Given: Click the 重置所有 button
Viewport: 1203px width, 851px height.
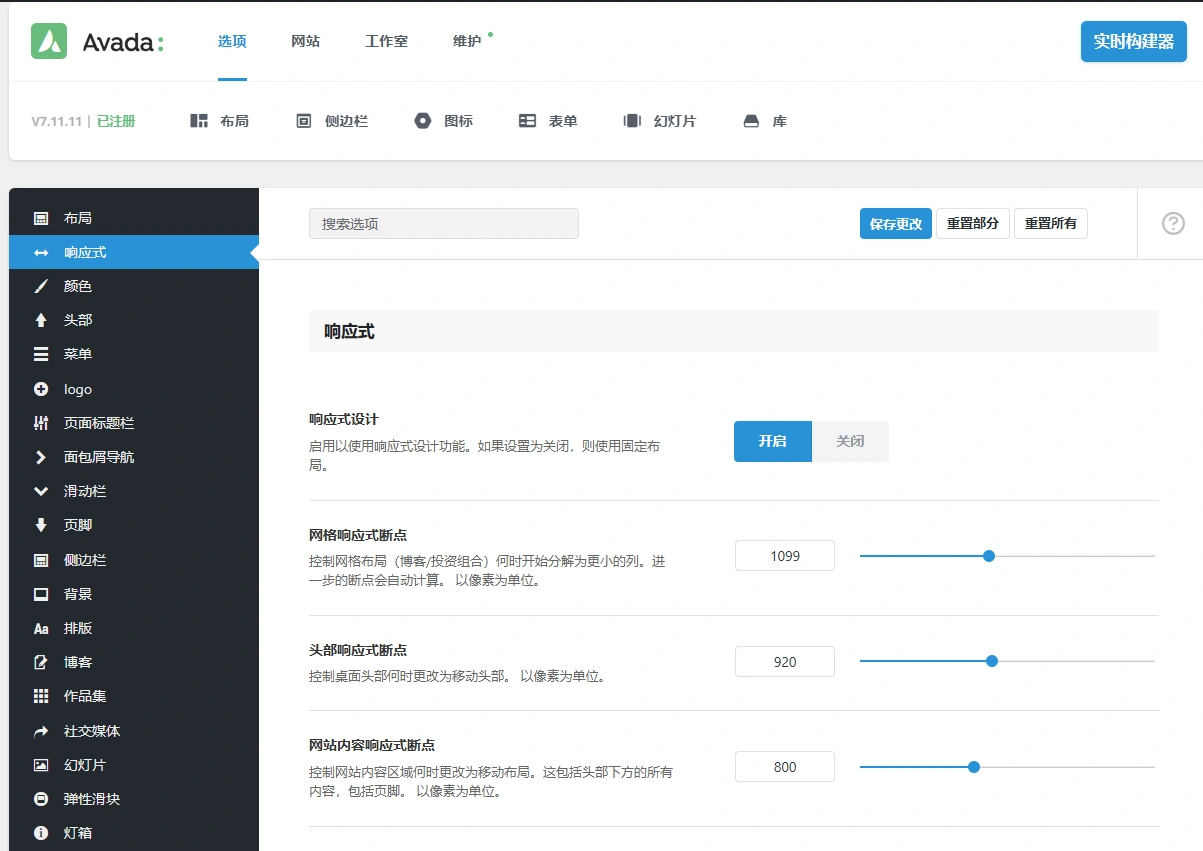Looking at the screenshot, I should [1050, 223].
